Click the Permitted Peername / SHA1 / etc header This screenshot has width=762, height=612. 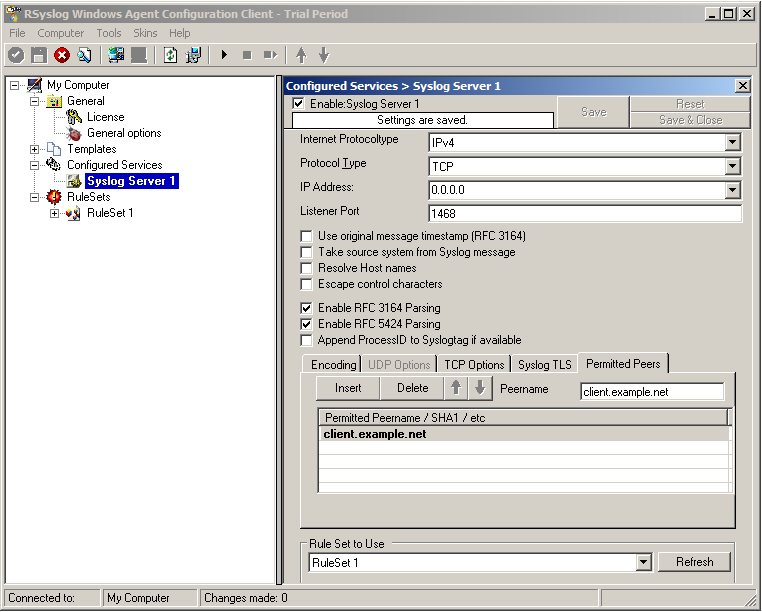523,418
